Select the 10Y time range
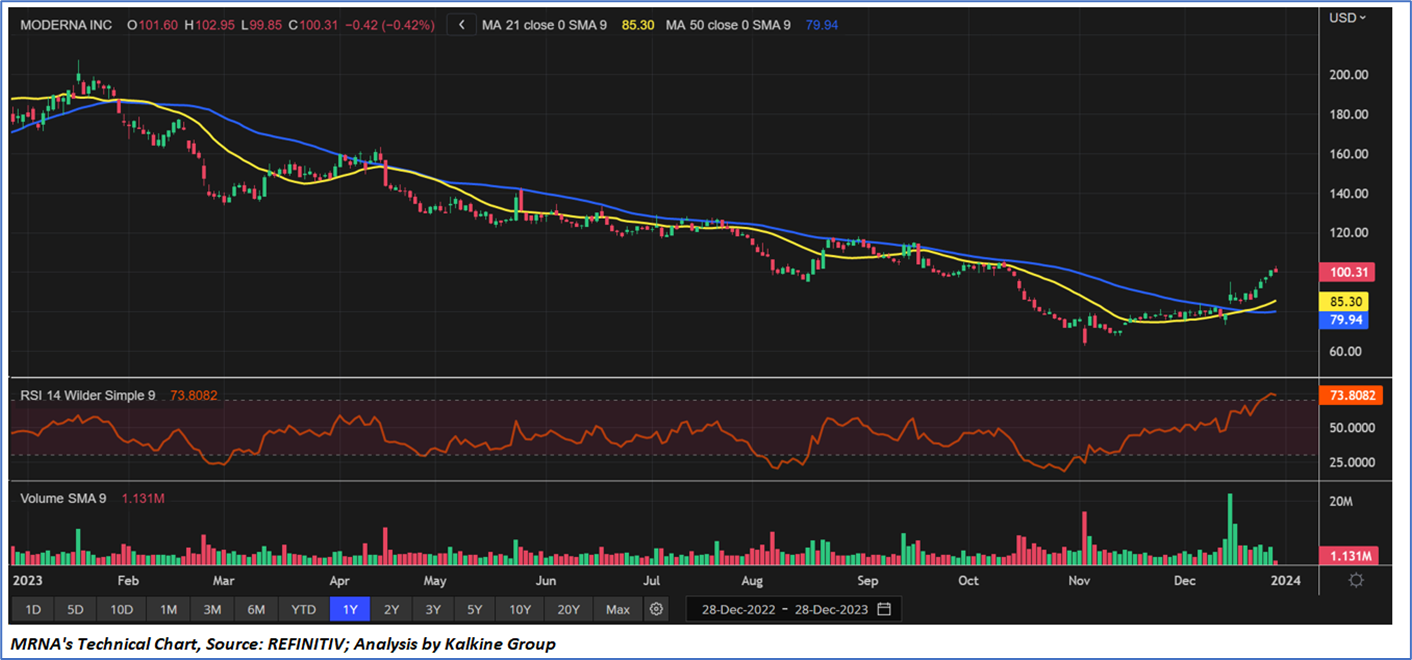The height and width of the screenshot is (660, 1412). pos(520,609)
